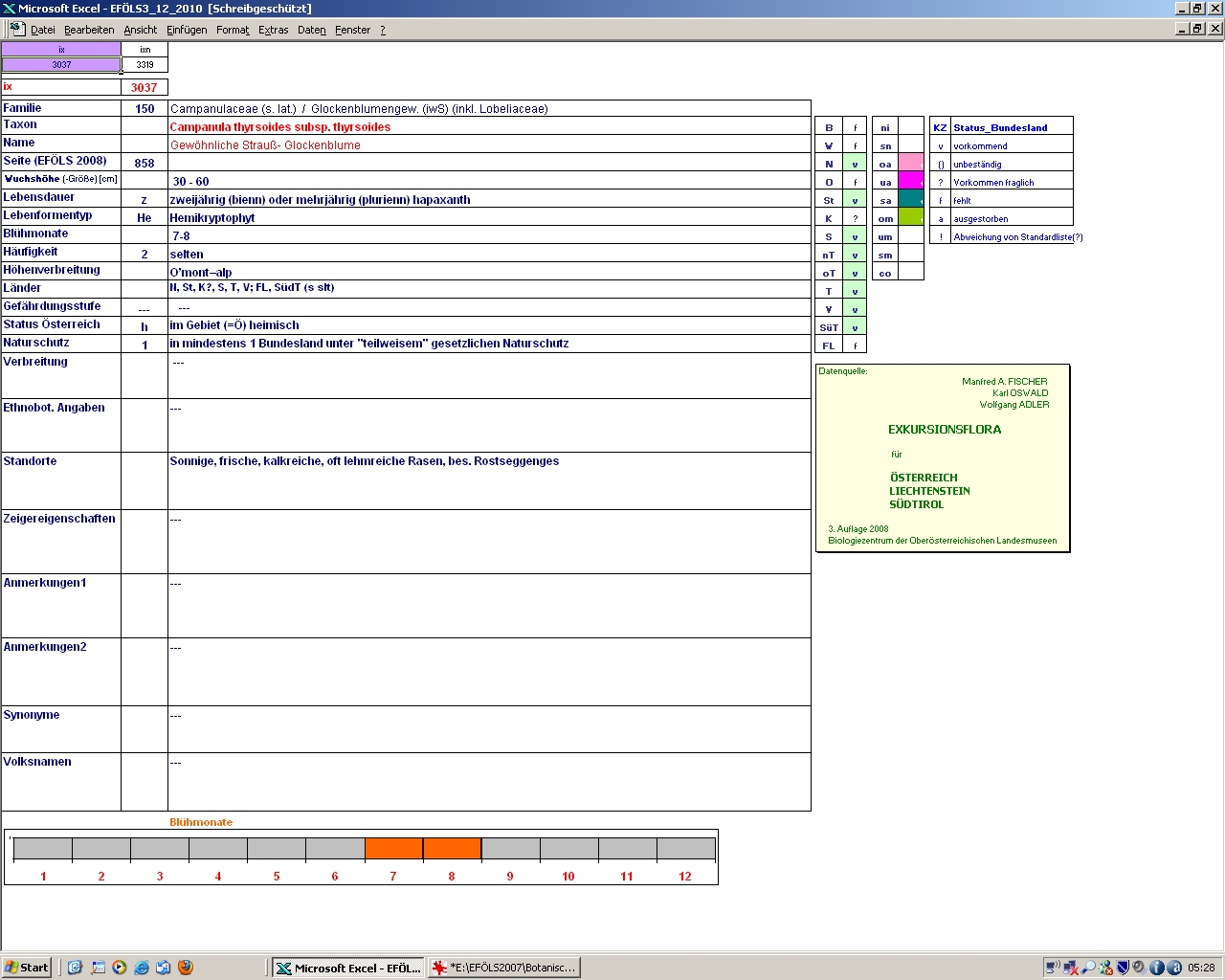This screenshot has width=1225, height=980.
Task: Click the blue shield tray icon
Action: pos(1124,968)
